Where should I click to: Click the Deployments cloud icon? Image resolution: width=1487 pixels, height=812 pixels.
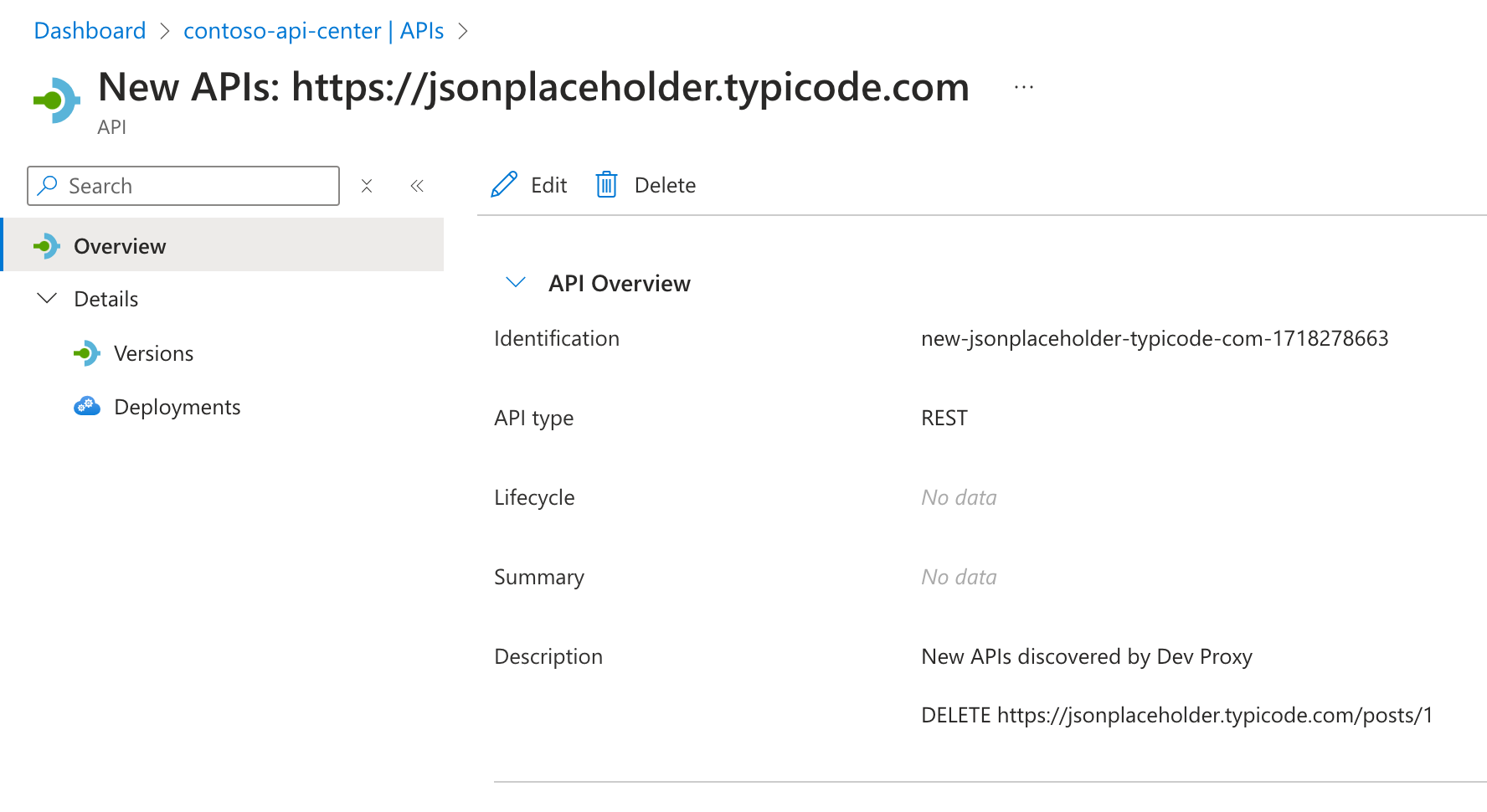click(87, 405)
